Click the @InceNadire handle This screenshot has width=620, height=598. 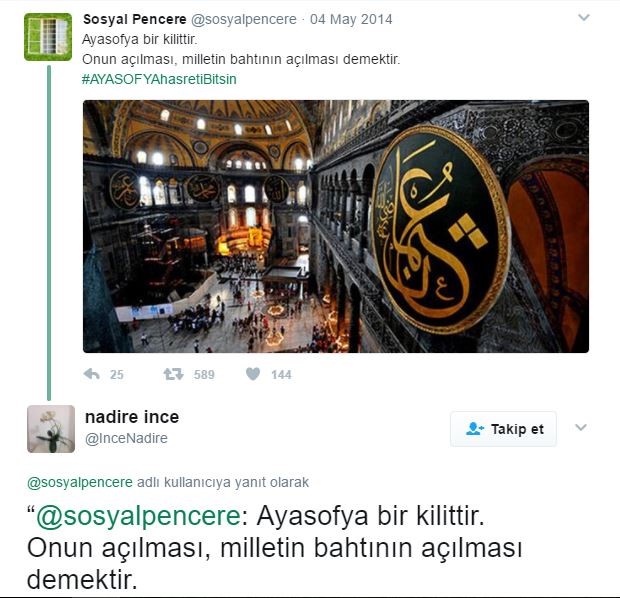(x=127, y=438)
